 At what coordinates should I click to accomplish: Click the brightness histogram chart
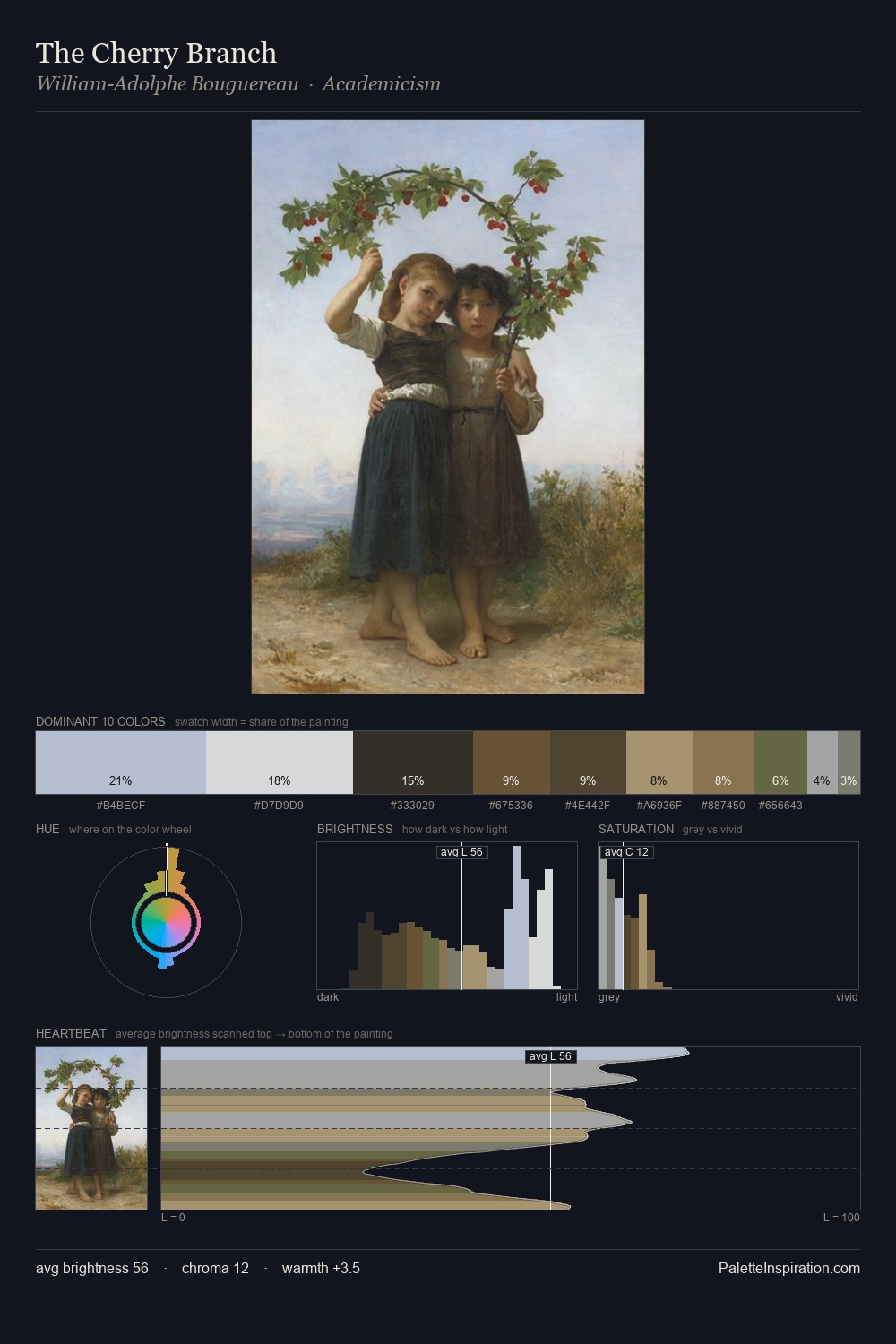(447, 916)
